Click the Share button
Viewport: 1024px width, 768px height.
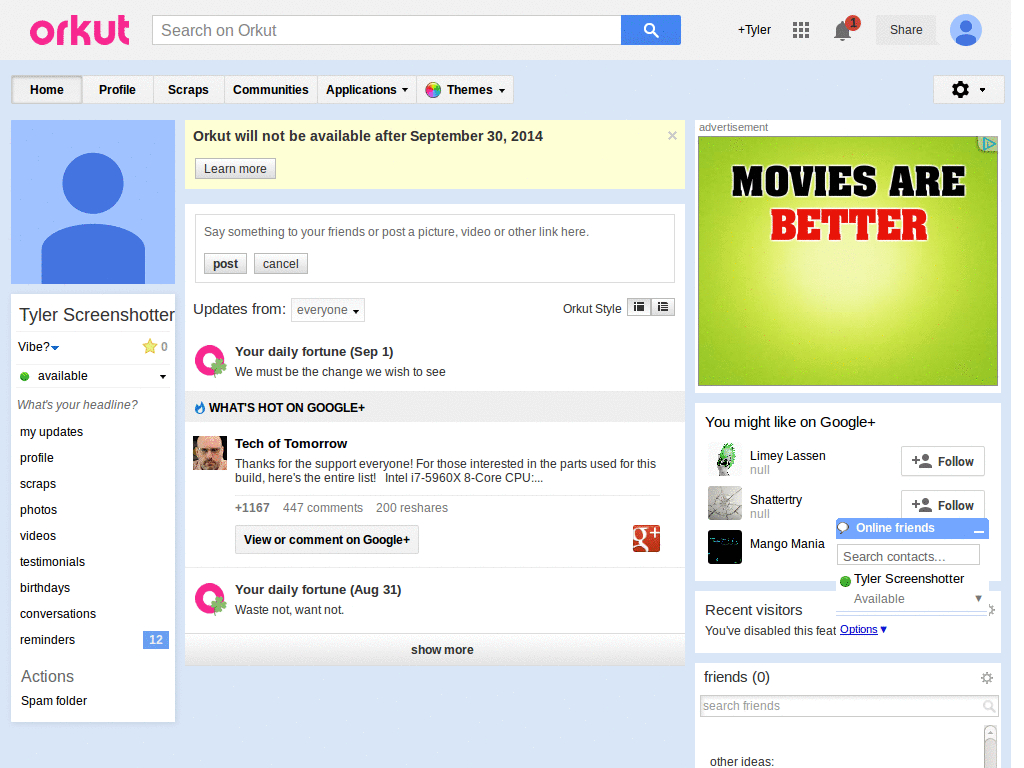[906, 30]
